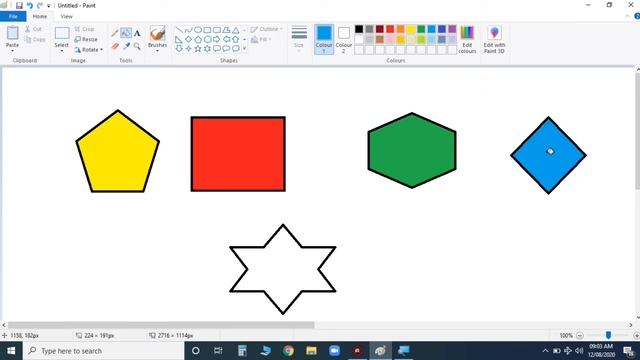Screen dimensions: 640x360
Task: Choose the Triangle shape
Action: pyautogui.click(x=236, y=30)
